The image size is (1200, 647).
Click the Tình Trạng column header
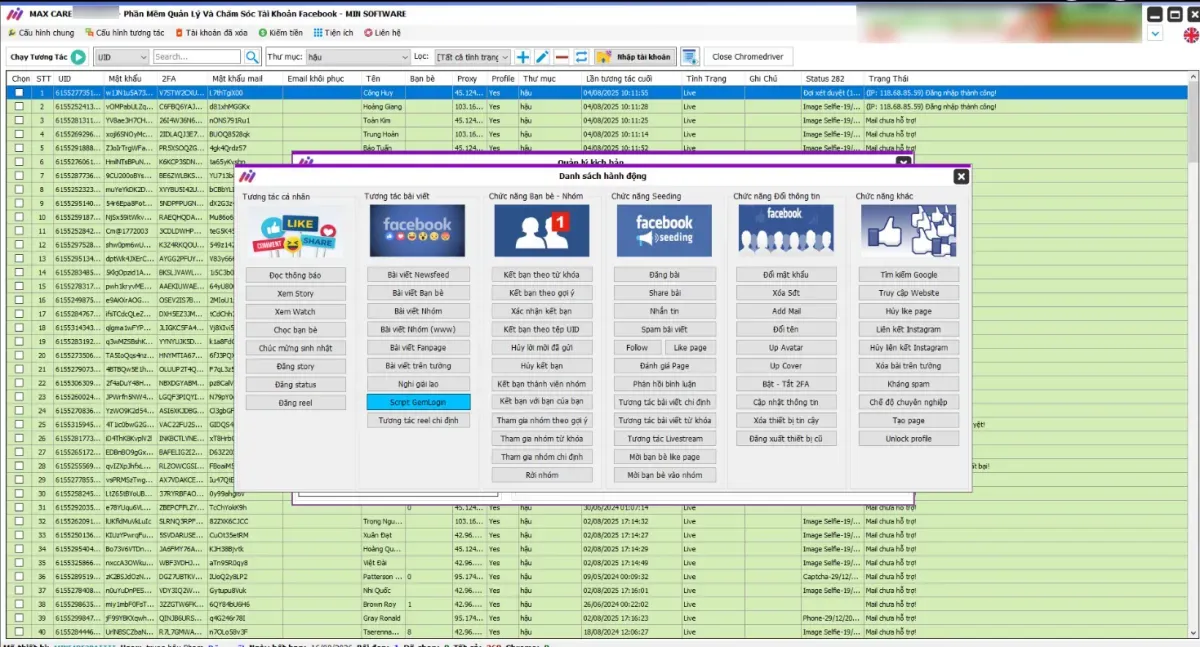click(x=712, y=78)
